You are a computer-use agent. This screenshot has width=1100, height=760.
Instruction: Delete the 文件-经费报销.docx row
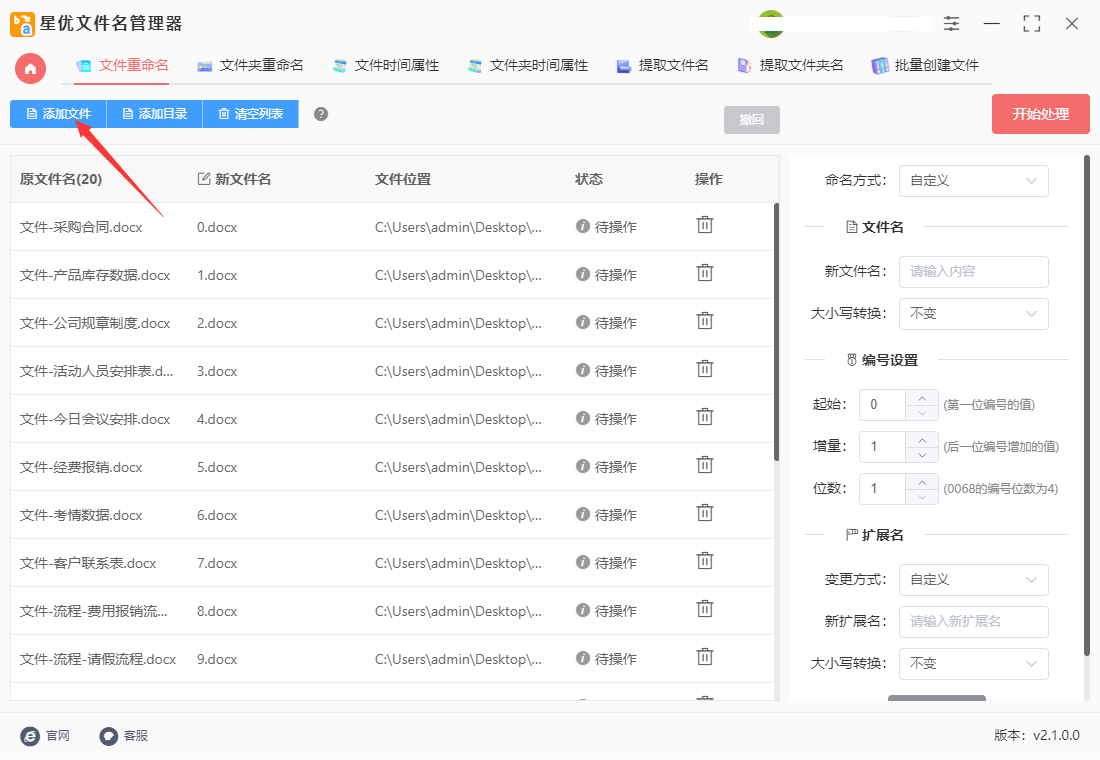coord(704,465)
